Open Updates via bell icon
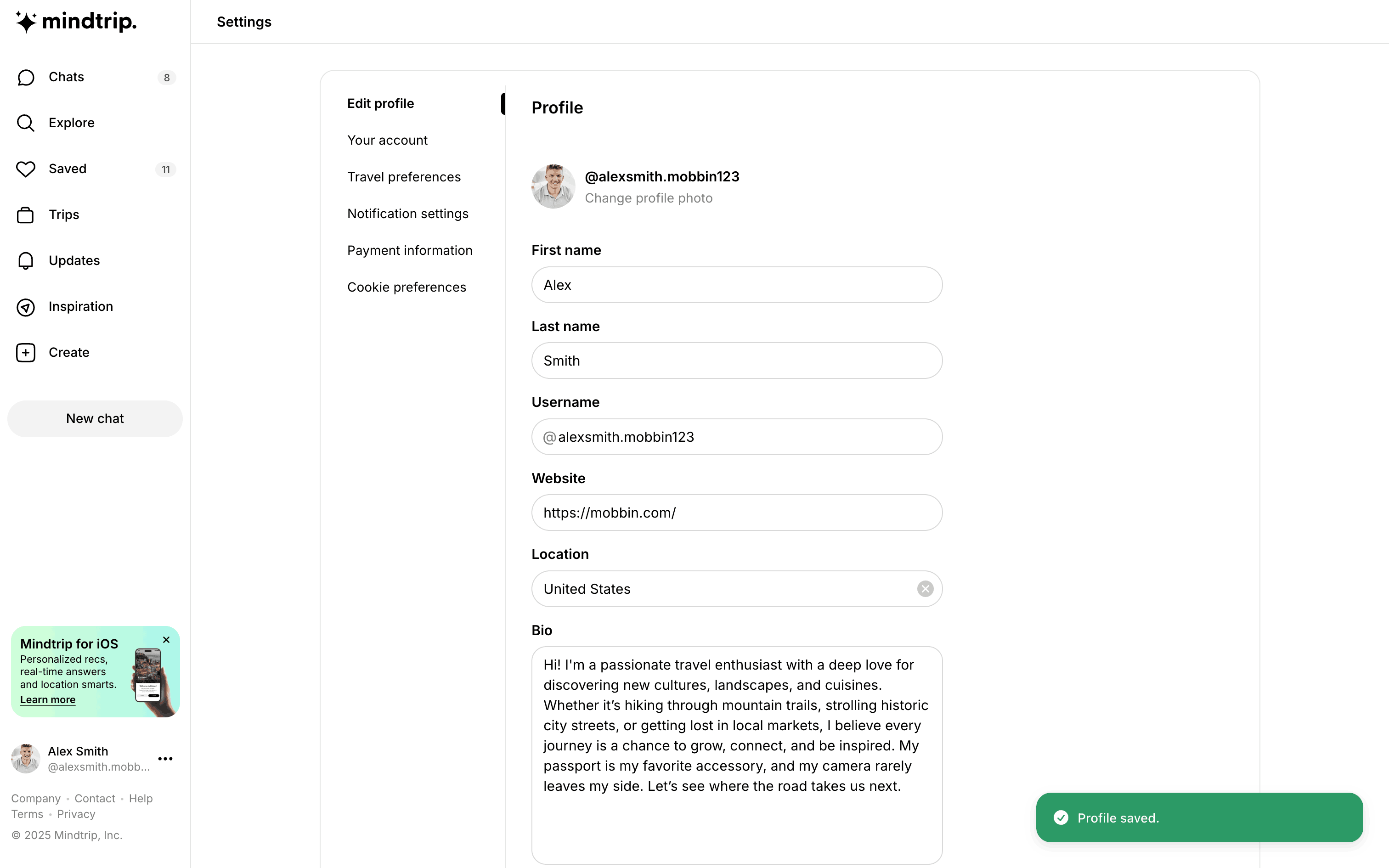1389x868 pixels. (26, 261)
